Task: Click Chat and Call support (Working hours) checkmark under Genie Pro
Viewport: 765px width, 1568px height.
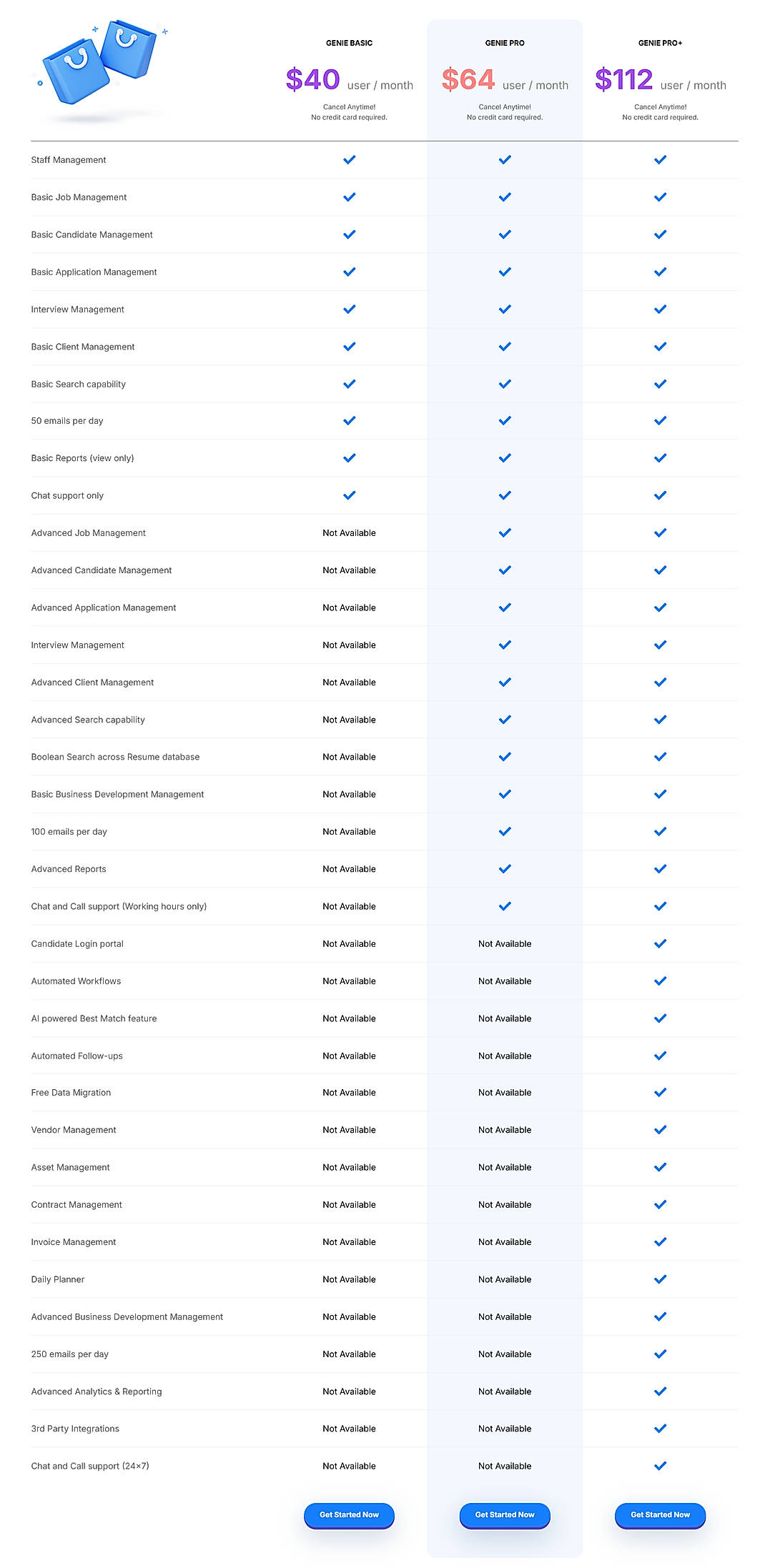Action: [505, 906]
